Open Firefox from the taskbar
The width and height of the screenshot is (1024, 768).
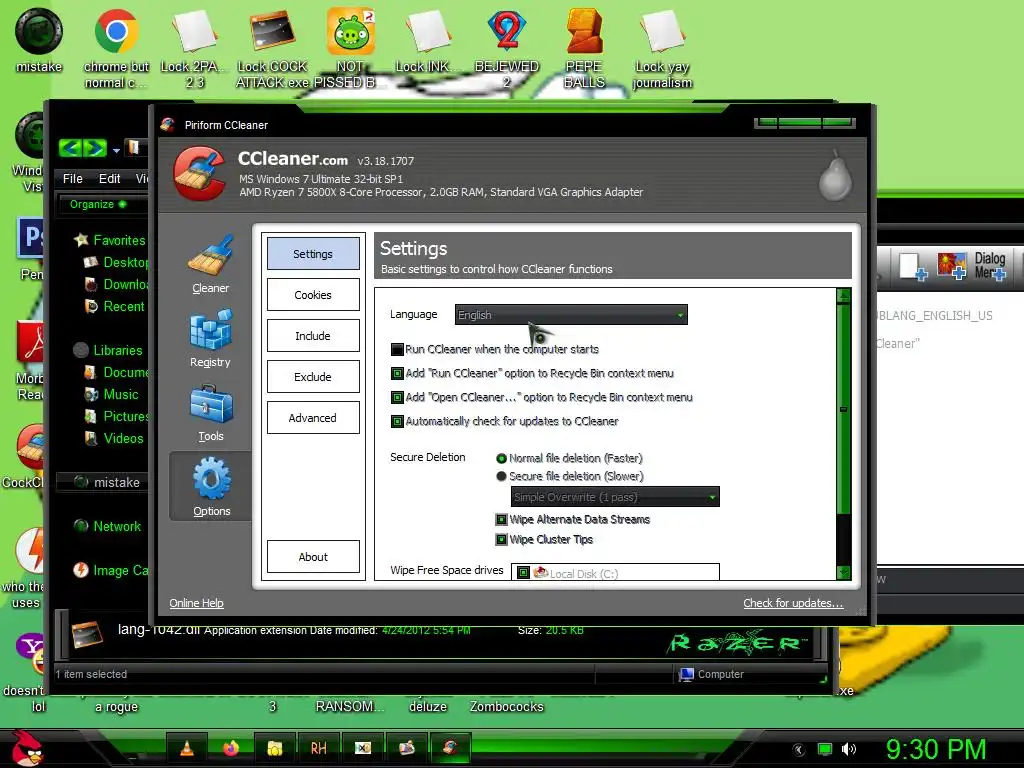231,748
